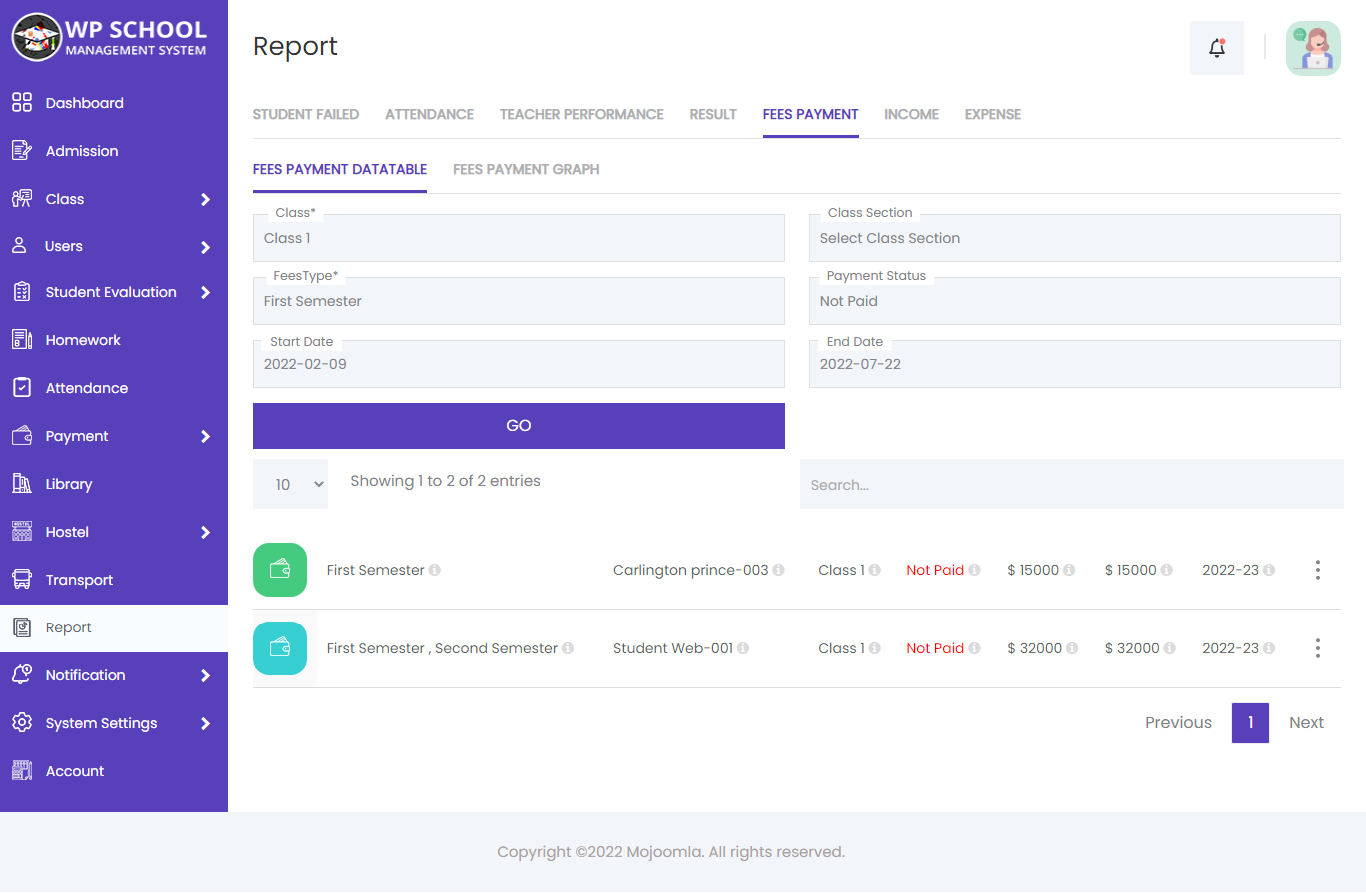Select Fees Payment Datatable subtab
1366x893 pixels.
340,169
